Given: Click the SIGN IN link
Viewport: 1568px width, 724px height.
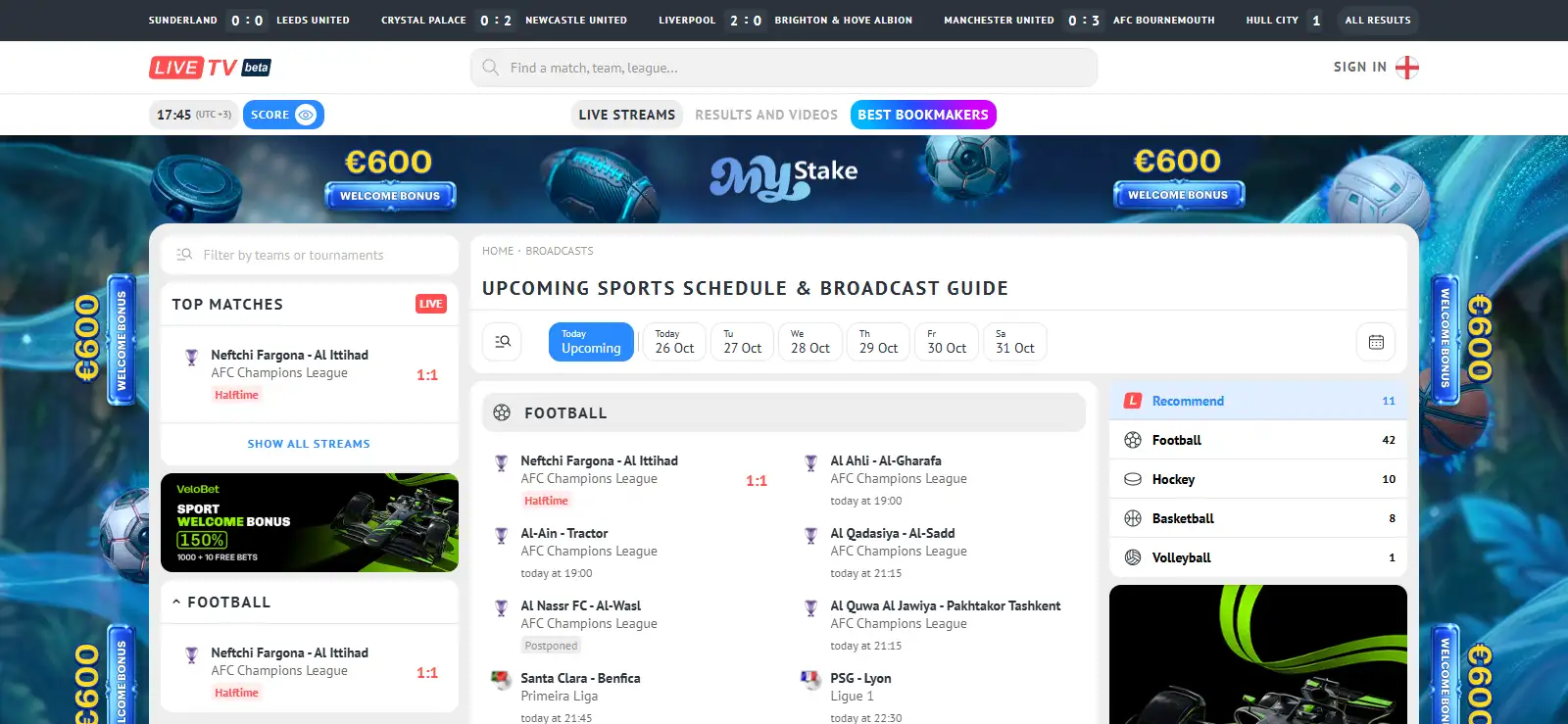Looking at the screenshot, I should tap(1360, 67).
